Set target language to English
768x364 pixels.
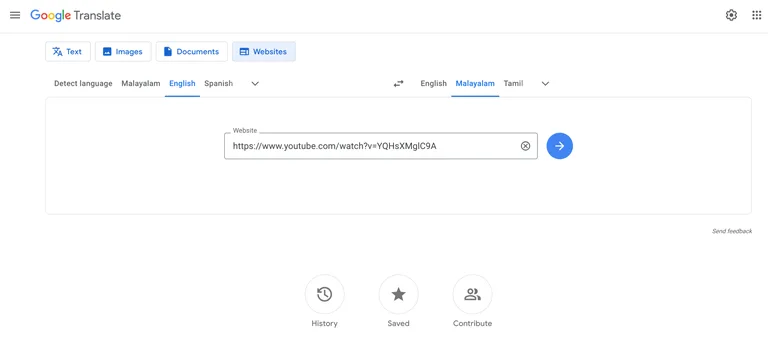point(433,83)
